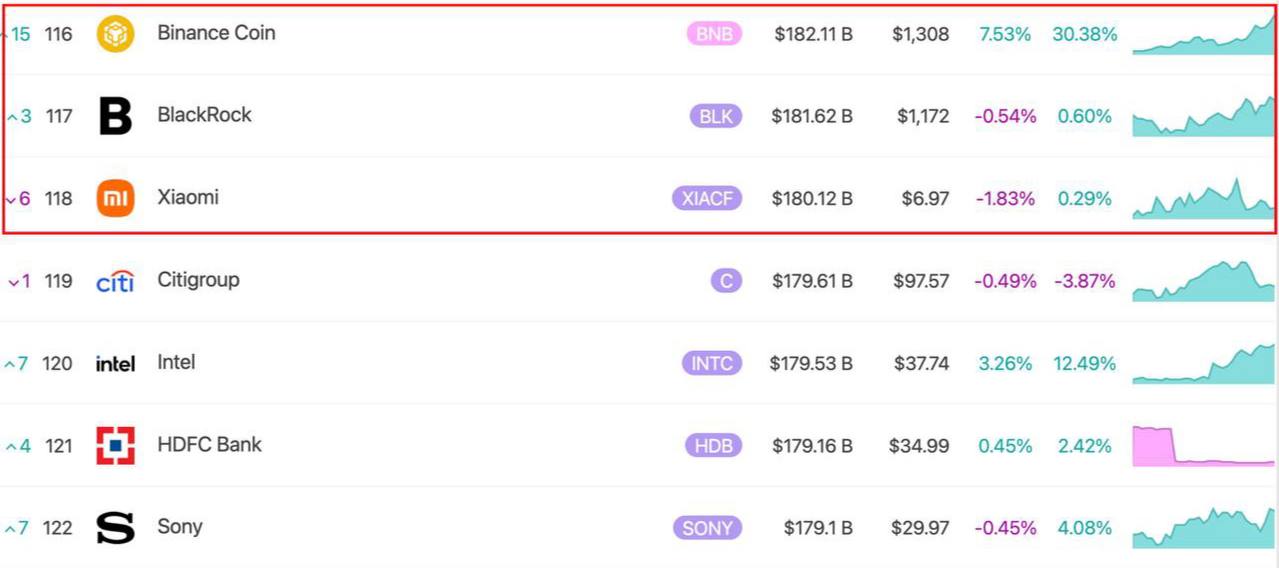Click the orange Xiaomi logo icon
Viewport: 1279px width, 568px height.
[x=115, y=199]
